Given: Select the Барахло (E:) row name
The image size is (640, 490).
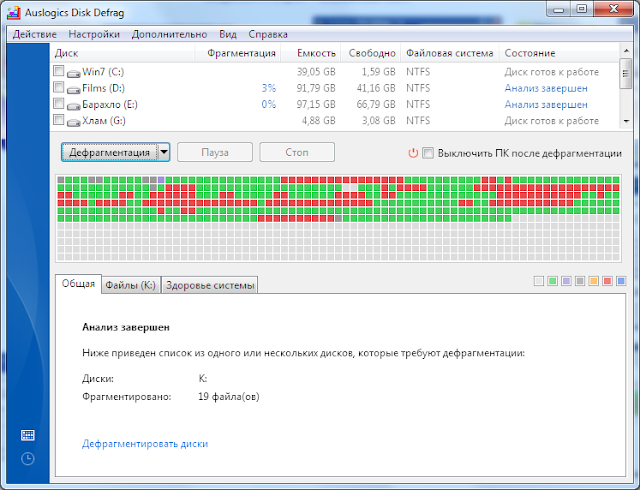Looking at the screenshot, I should (110, 105).
